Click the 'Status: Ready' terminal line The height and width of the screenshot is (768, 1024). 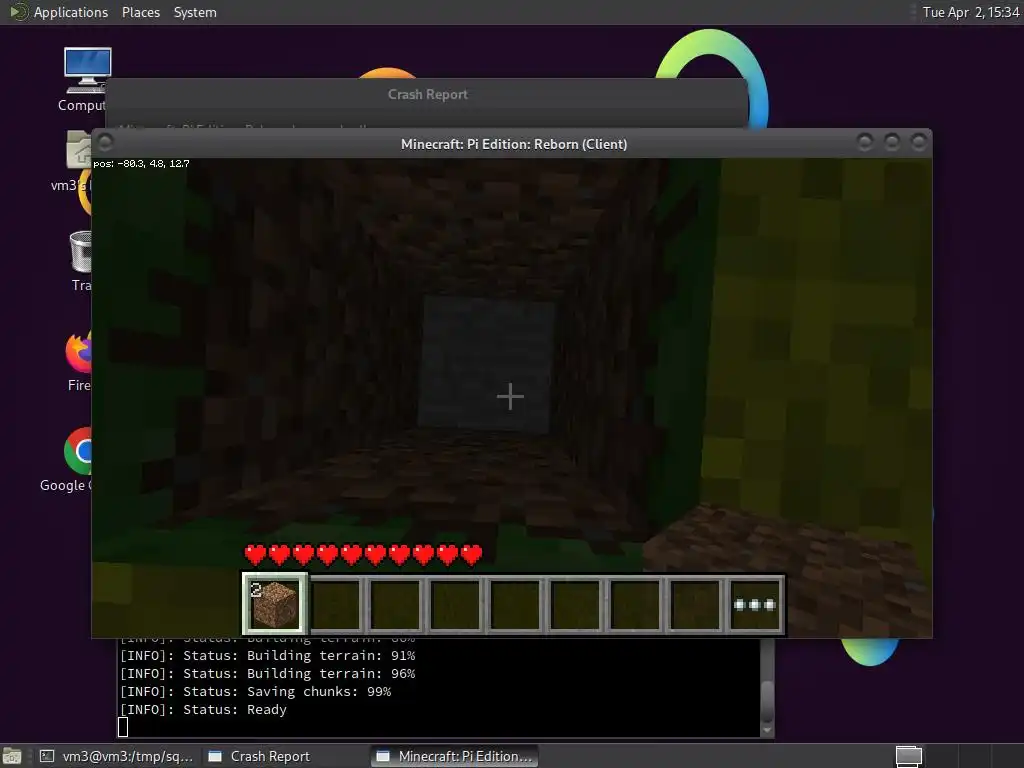pyautogui.click(x=203, y=709)
